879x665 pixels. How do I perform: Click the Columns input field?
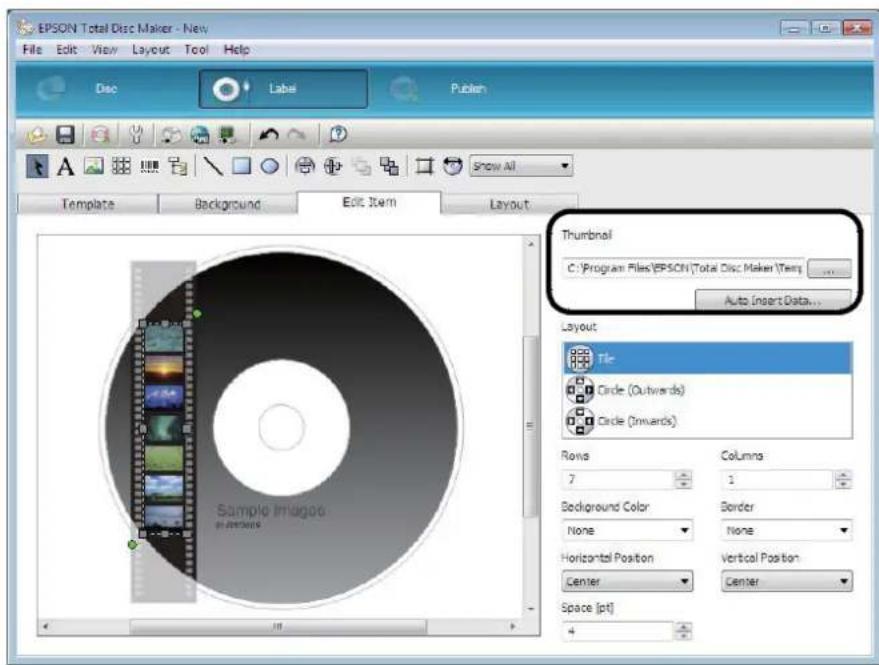tap(778, 479)
